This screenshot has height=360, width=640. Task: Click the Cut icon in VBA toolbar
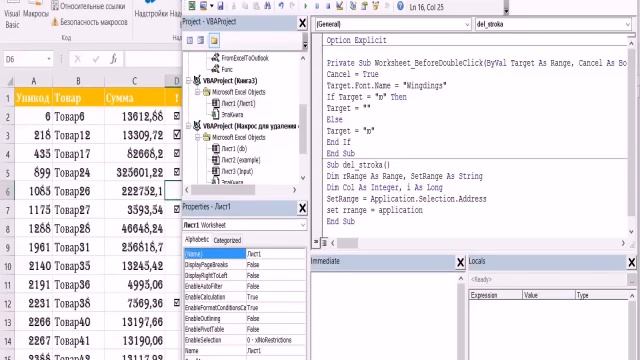coord(234,6)
